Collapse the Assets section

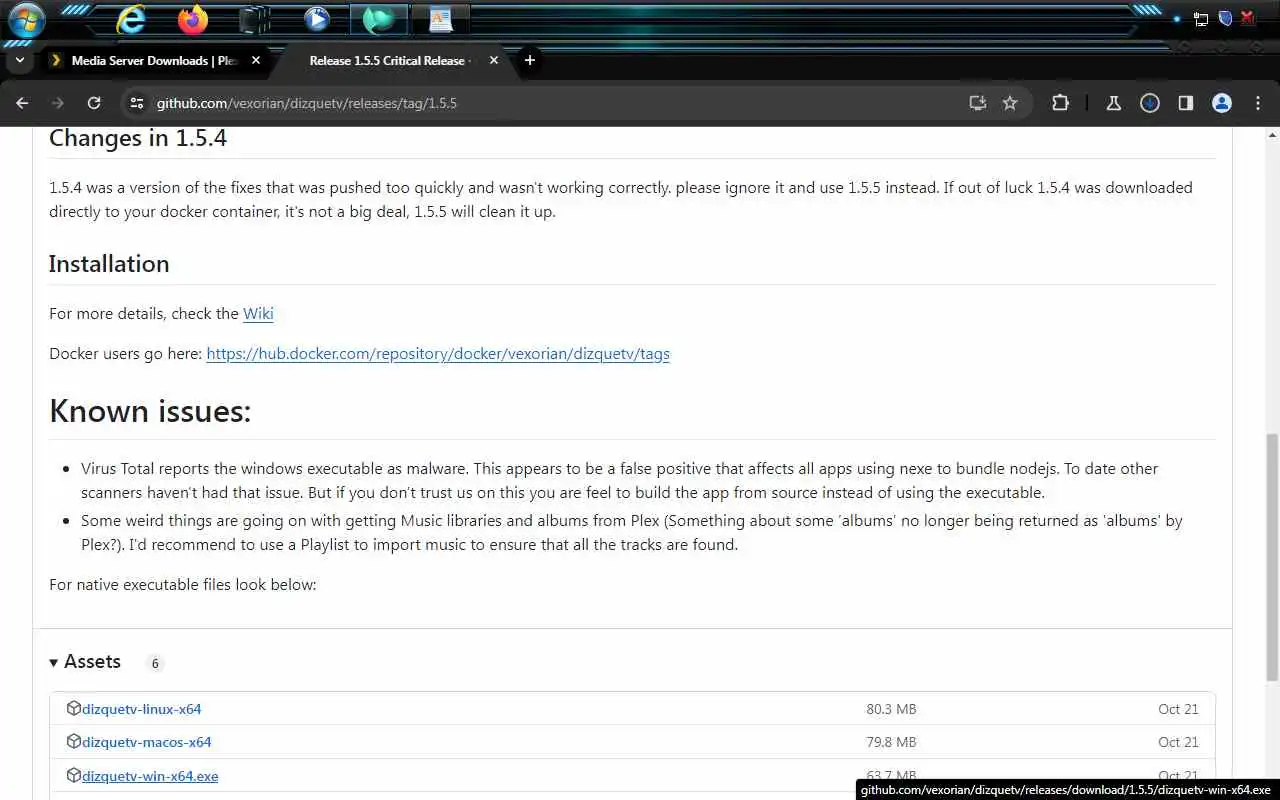[85, 662]
